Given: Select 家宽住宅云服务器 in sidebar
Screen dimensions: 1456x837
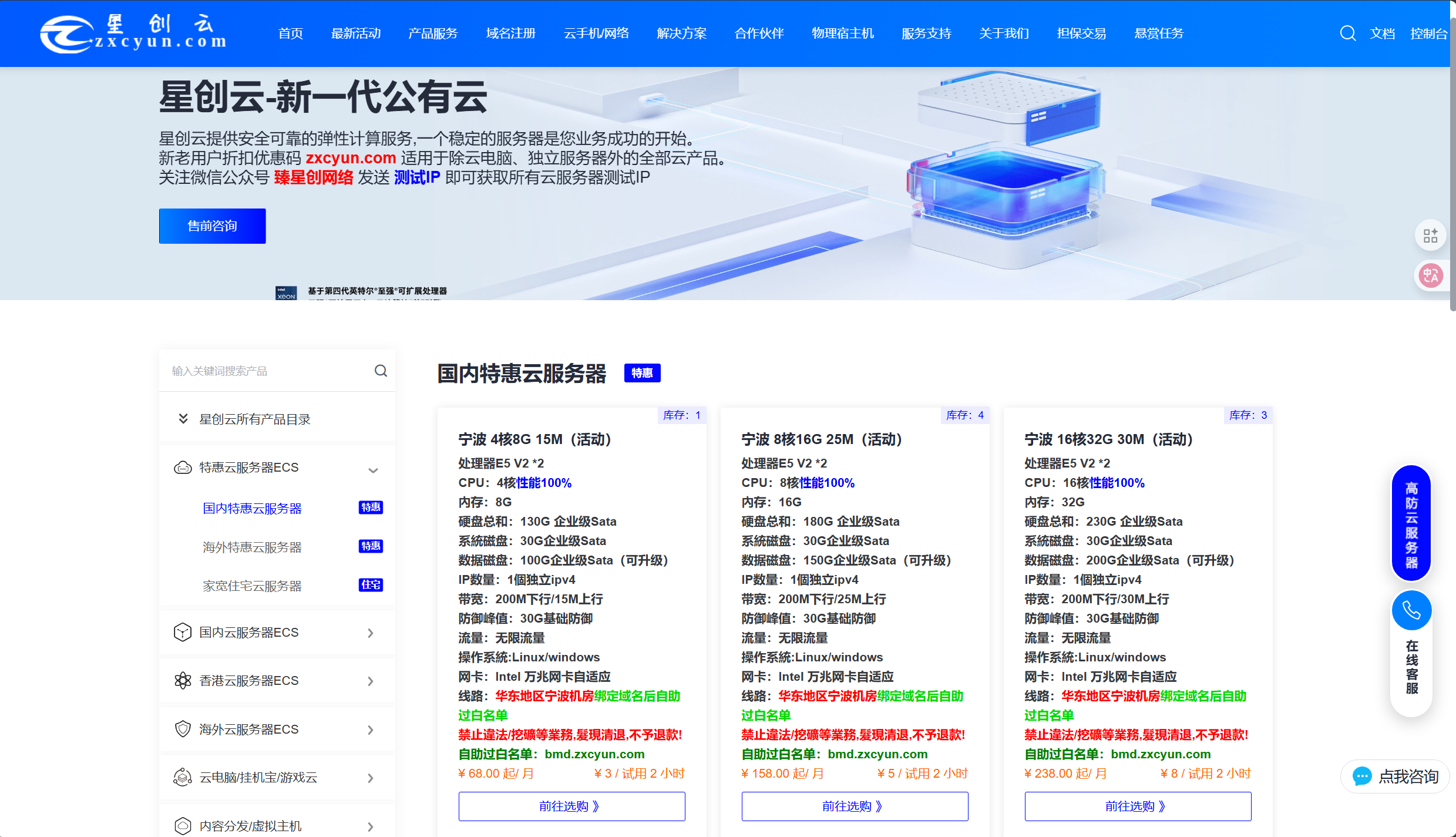Looking at the screenshot, I should point(252,586).
